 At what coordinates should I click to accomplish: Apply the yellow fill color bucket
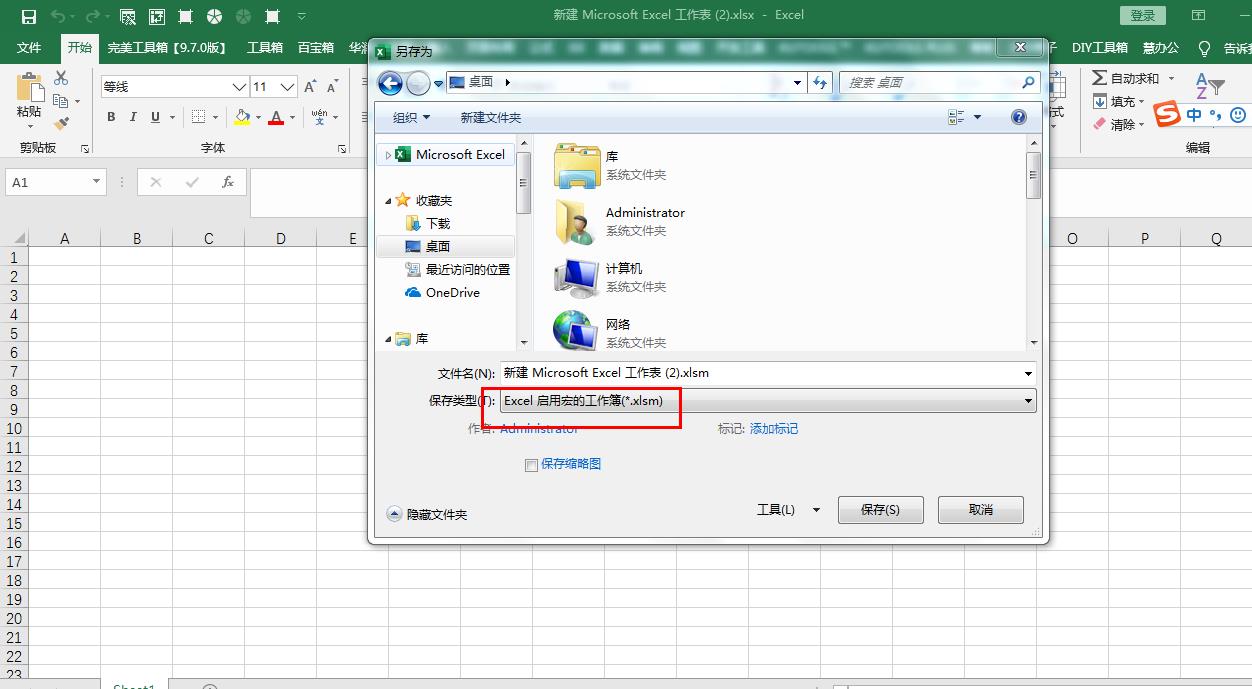click(x=242, y=117)
